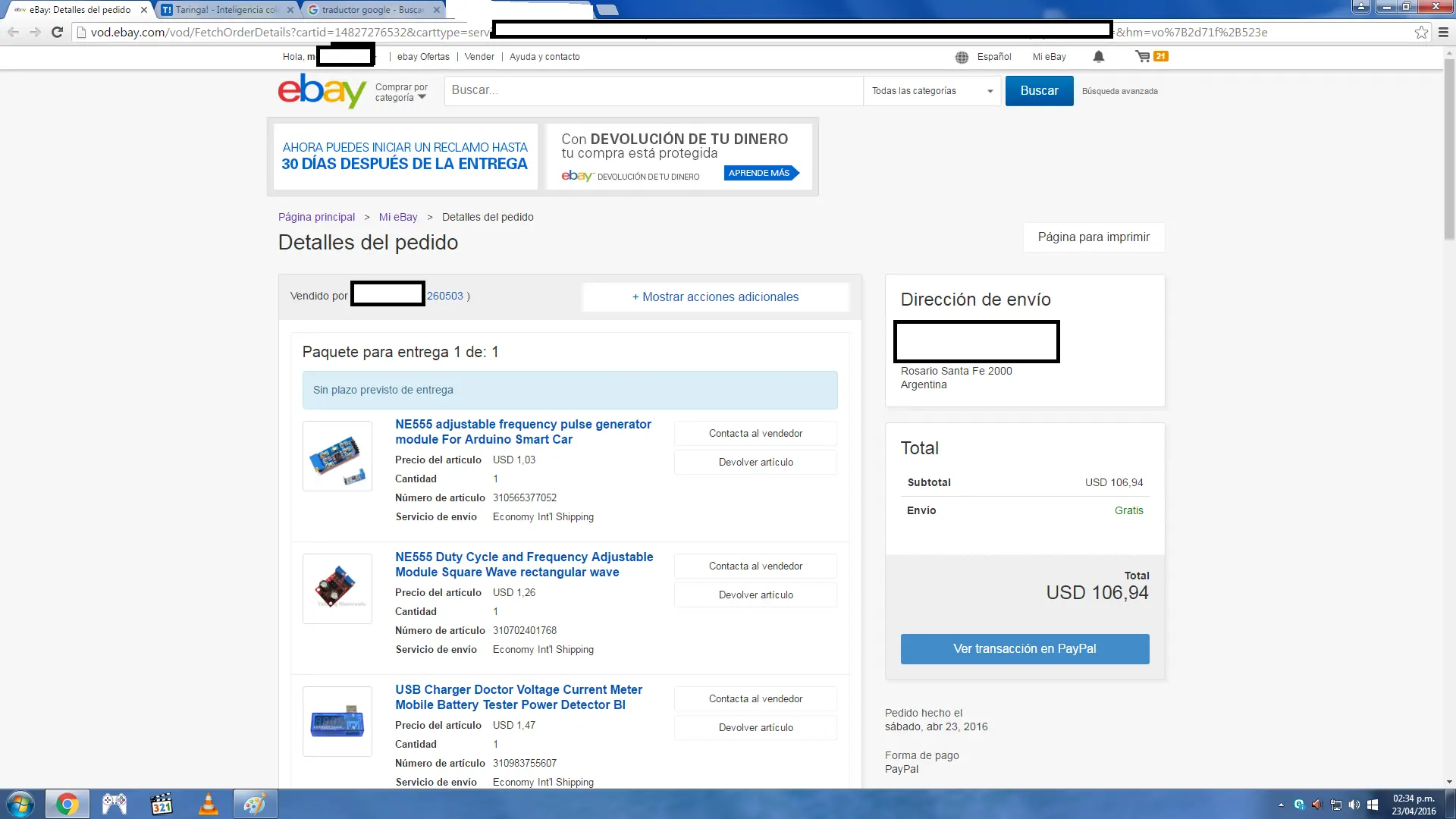Close the Taringa! browser tab

pos(290,10)
